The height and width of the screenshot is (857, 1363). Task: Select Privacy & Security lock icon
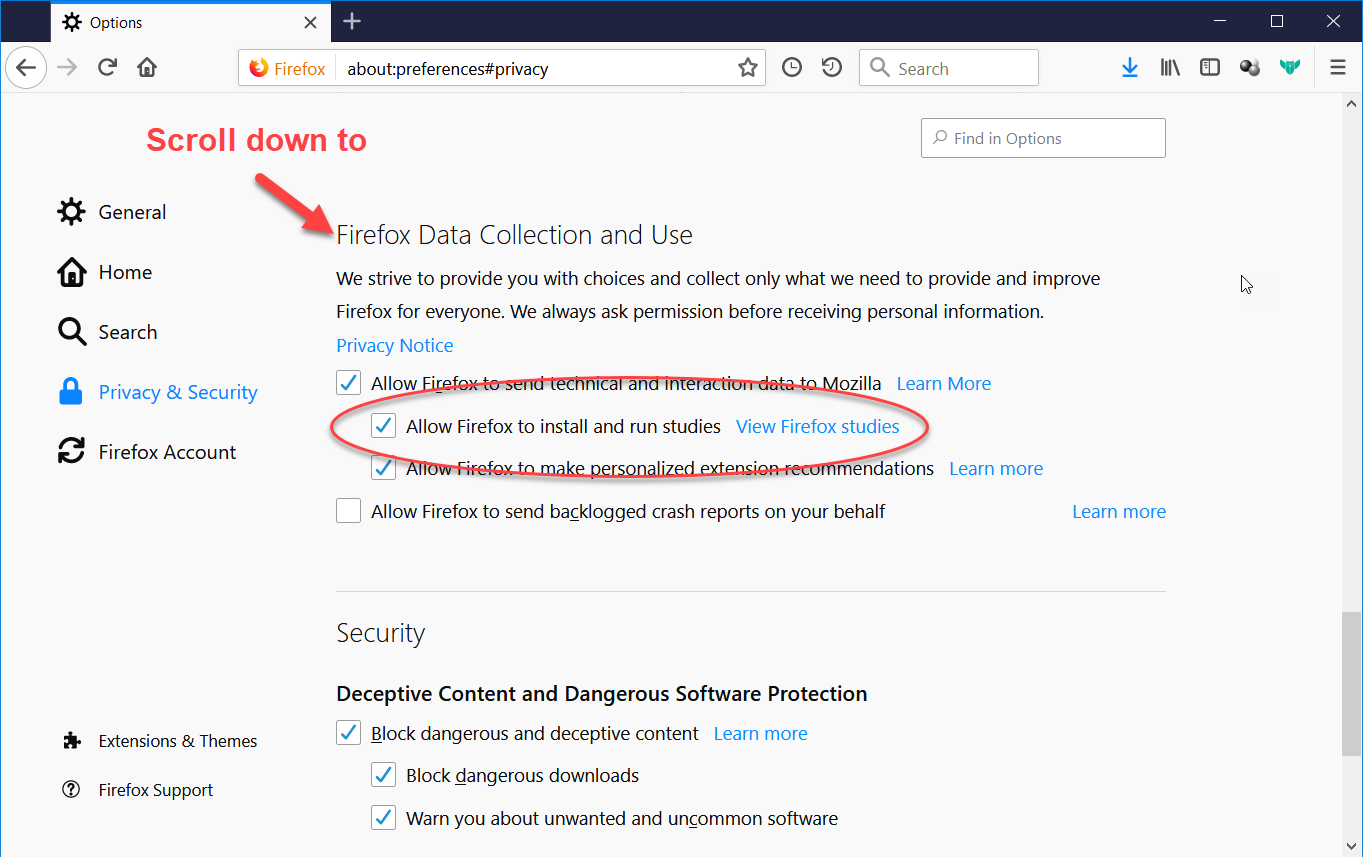pyautogui.click(x=71, y=391)
